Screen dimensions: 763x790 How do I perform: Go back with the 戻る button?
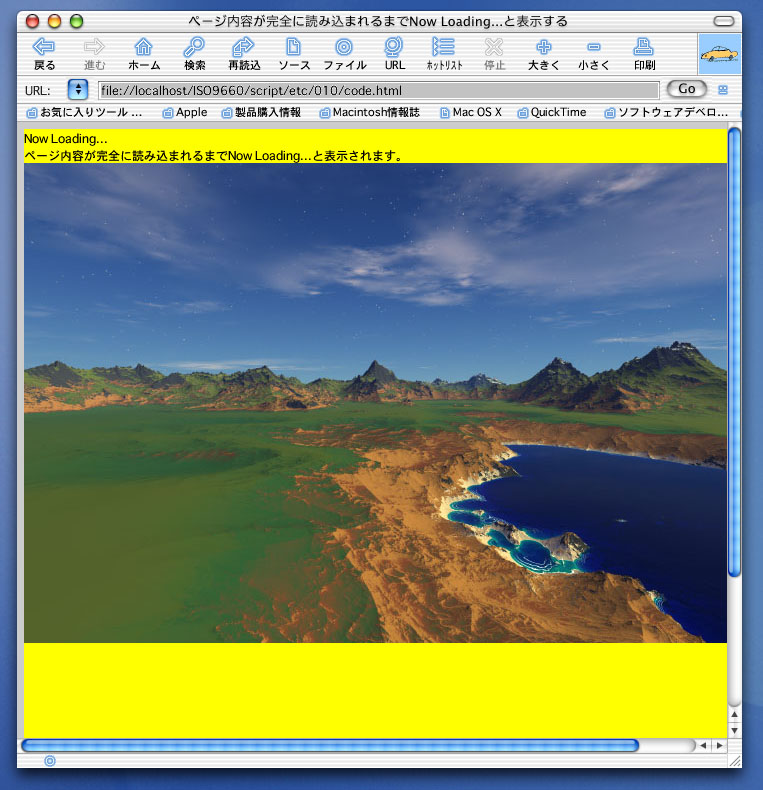click(x=44, y=54)
